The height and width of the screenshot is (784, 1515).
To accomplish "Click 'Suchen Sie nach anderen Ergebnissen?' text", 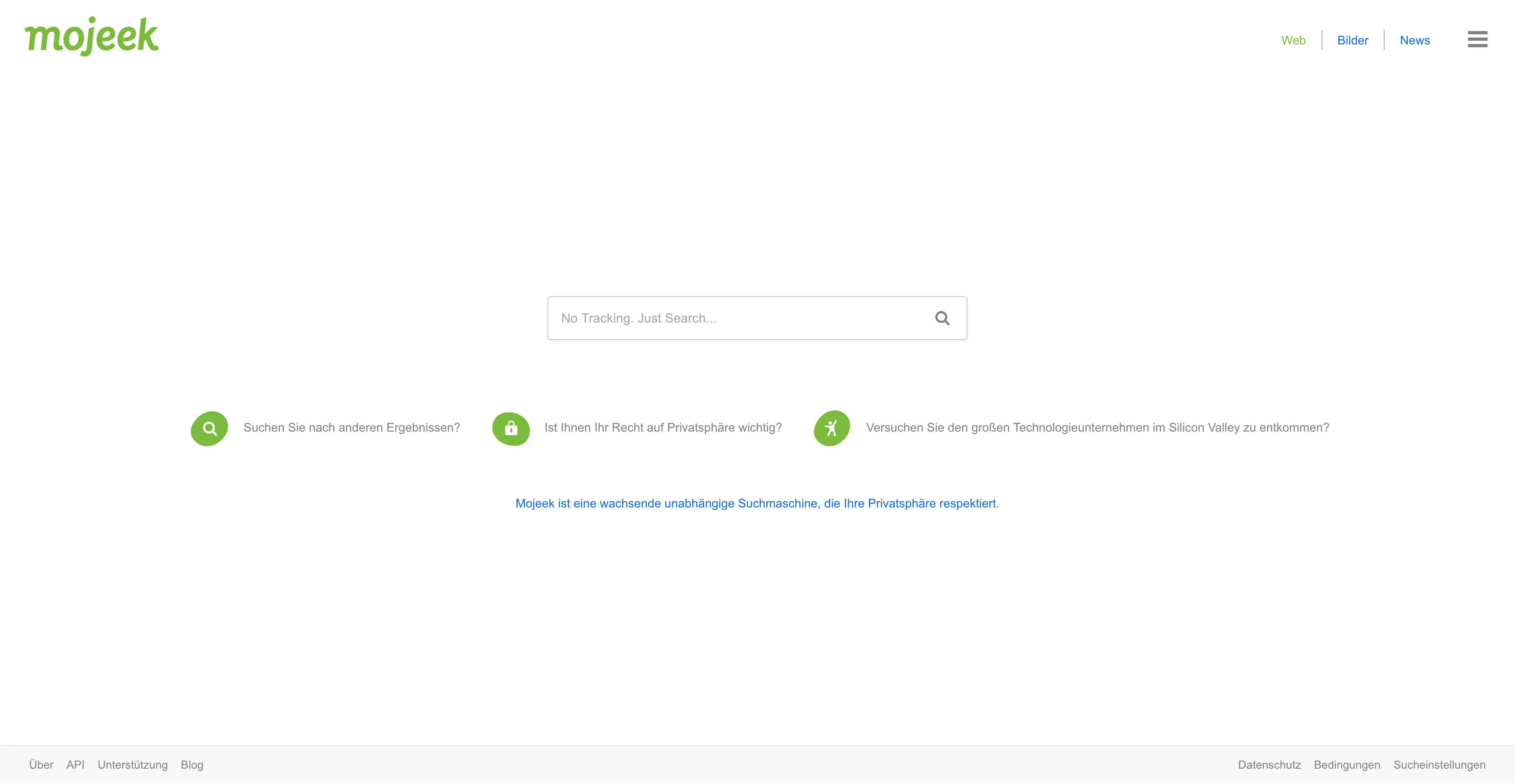I will (352, 428).
